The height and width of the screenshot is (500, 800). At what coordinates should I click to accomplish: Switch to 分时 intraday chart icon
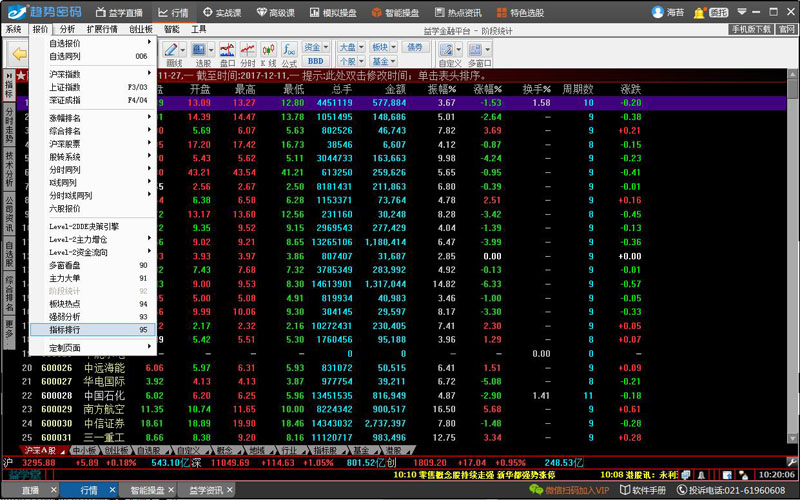coord(248,52)
